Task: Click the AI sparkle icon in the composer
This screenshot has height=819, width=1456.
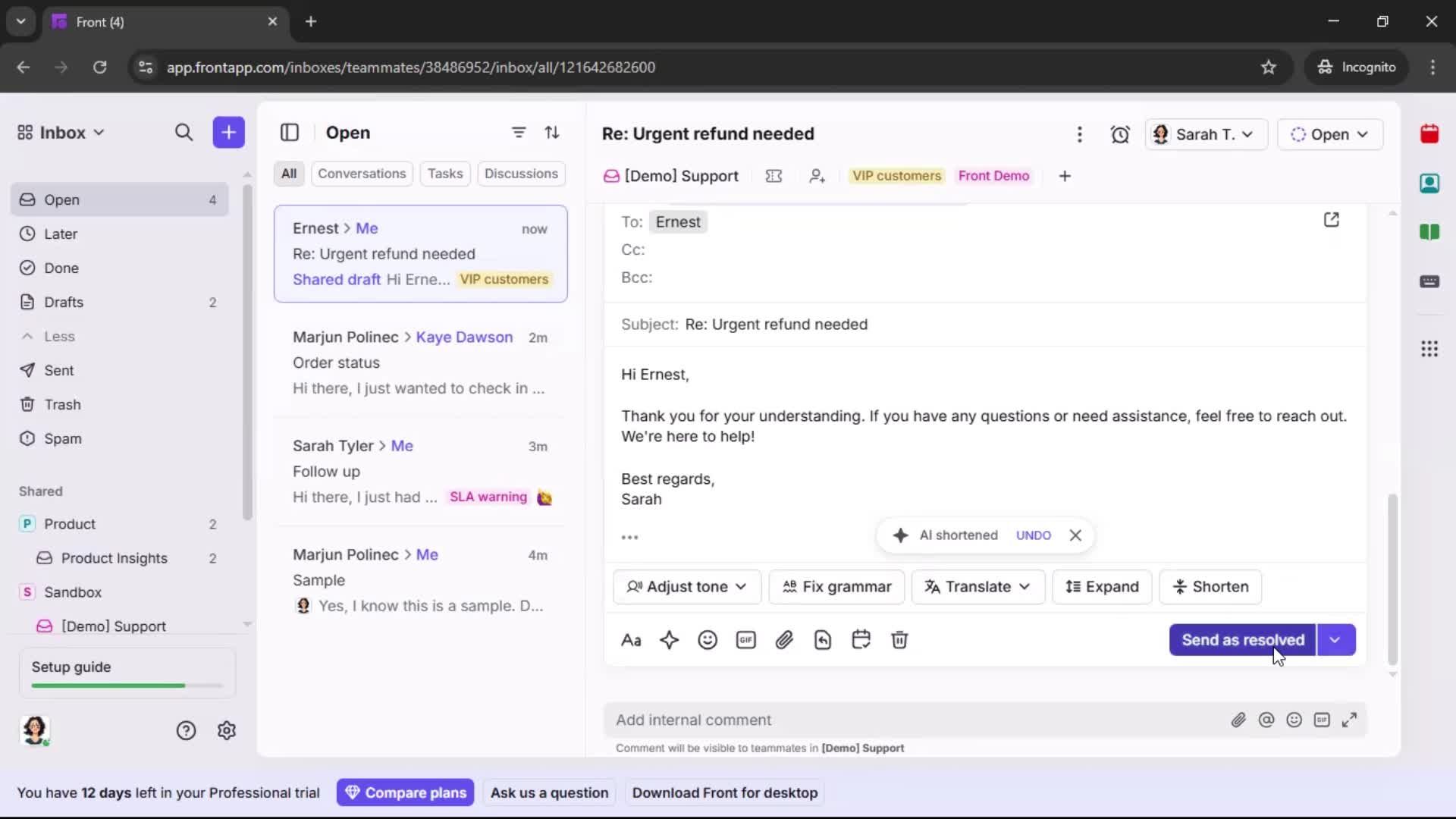Action: (670, 640)
